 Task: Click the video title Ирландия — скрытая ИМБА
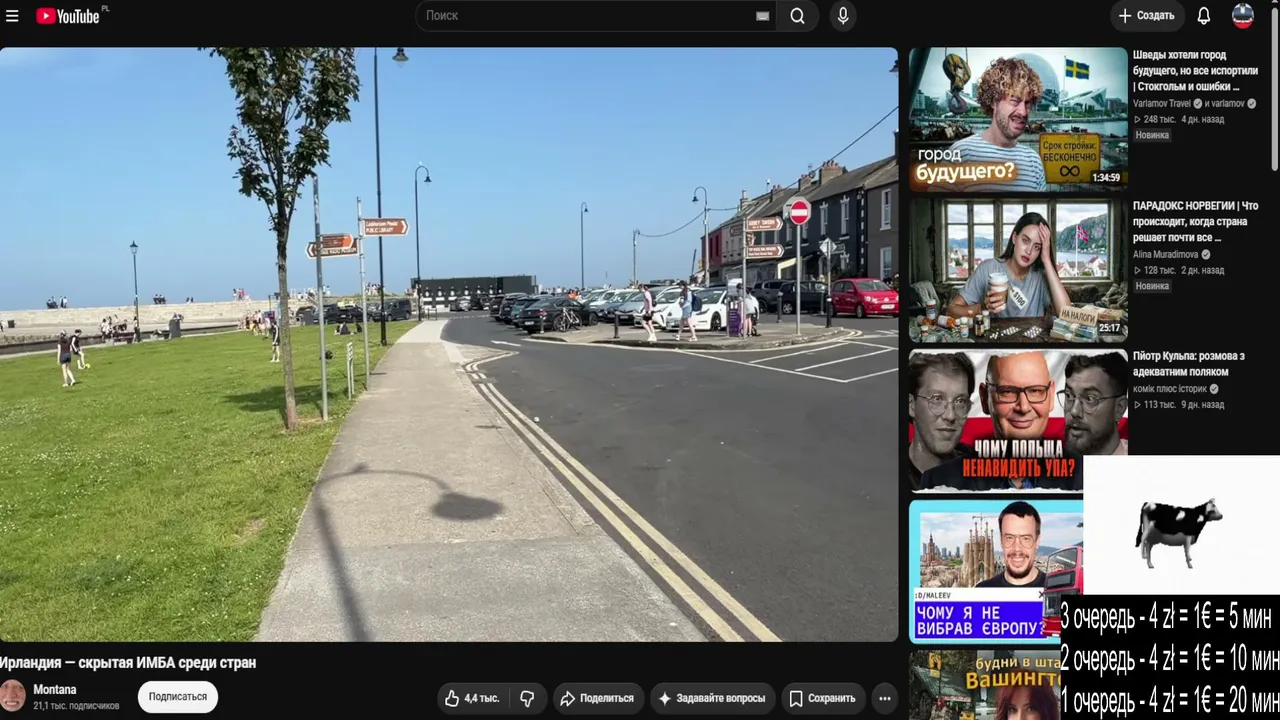pyautogui.click(x=128, y=662)
